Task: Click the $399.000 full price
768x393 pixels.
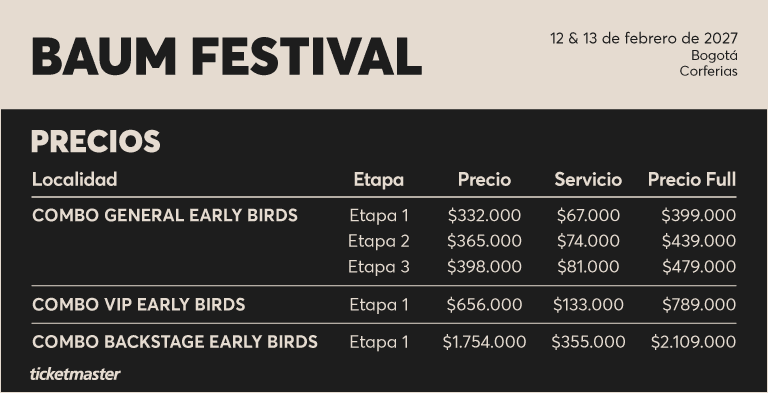Action: (x=698, y=216)
